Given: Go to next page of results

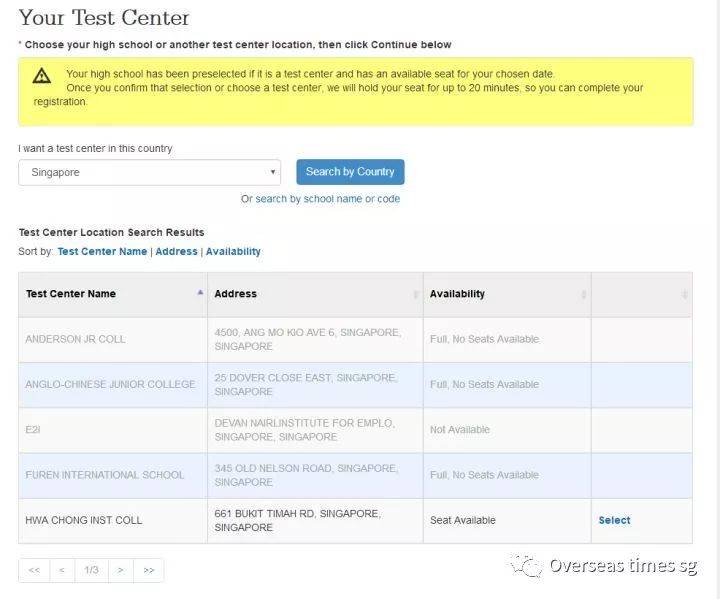Looking at the screenshot, I should pos(120,570).
